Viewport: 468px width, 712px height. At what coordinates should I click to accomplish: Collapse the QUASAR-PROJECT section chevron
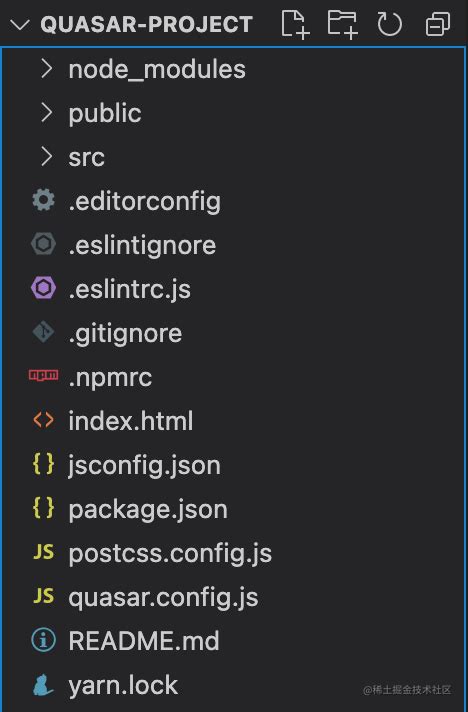[20, 25]
